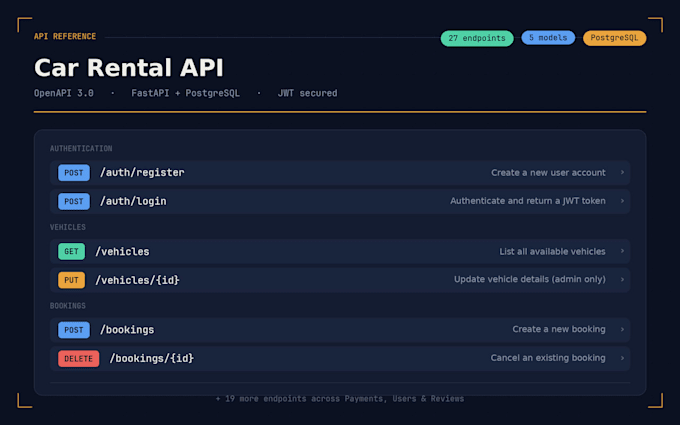This screenshot has width=680, height=425.
Task: Click the FastAPI + PostgreSQL text
Action: [x=185, y=93]
